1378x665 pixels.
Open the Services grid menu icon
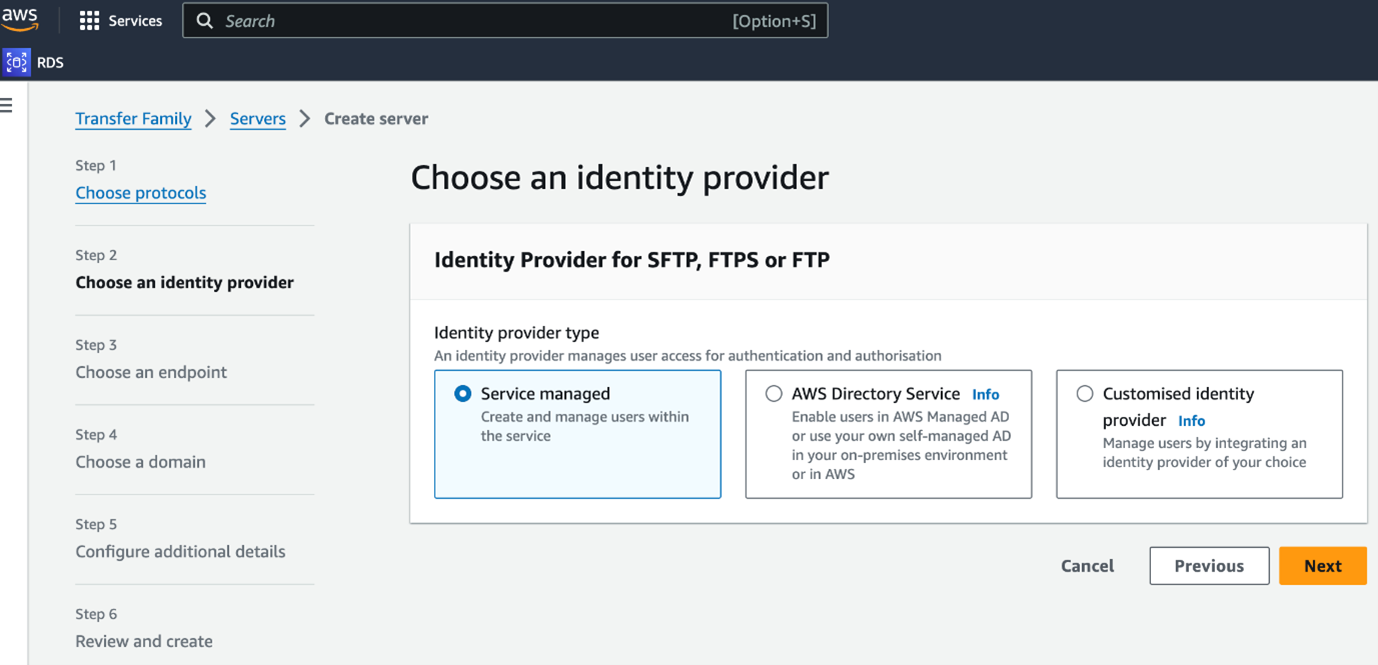click(x=89, y=21)
